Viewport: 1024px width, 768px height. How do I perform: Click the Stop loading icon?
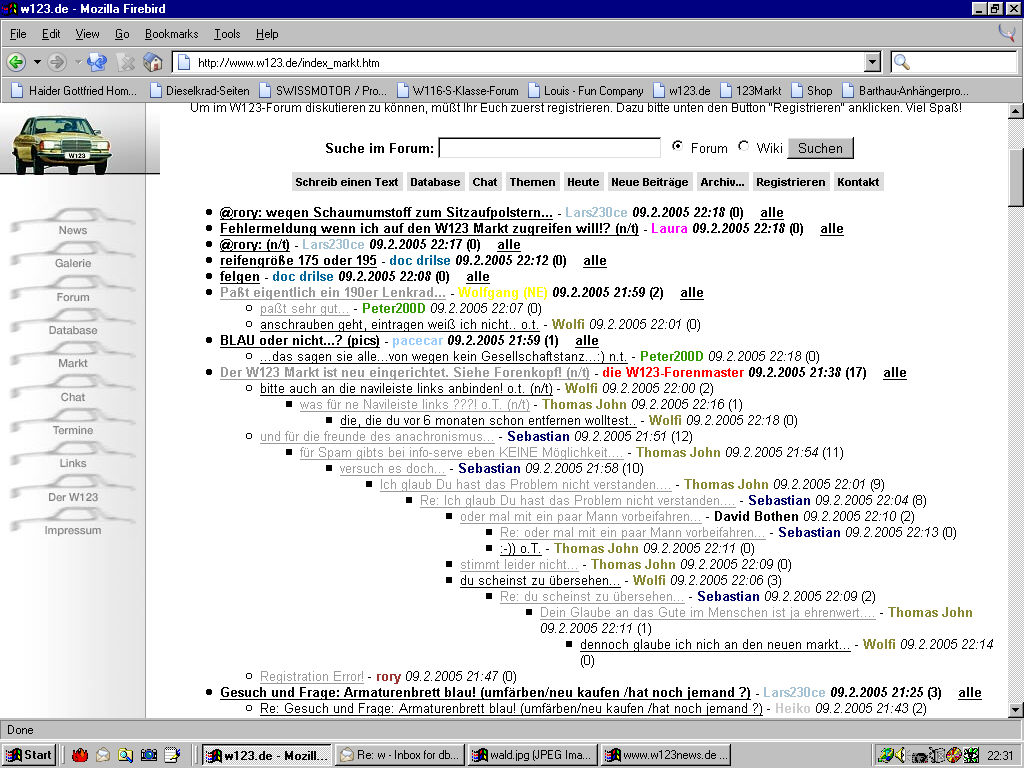pos(126,62)
